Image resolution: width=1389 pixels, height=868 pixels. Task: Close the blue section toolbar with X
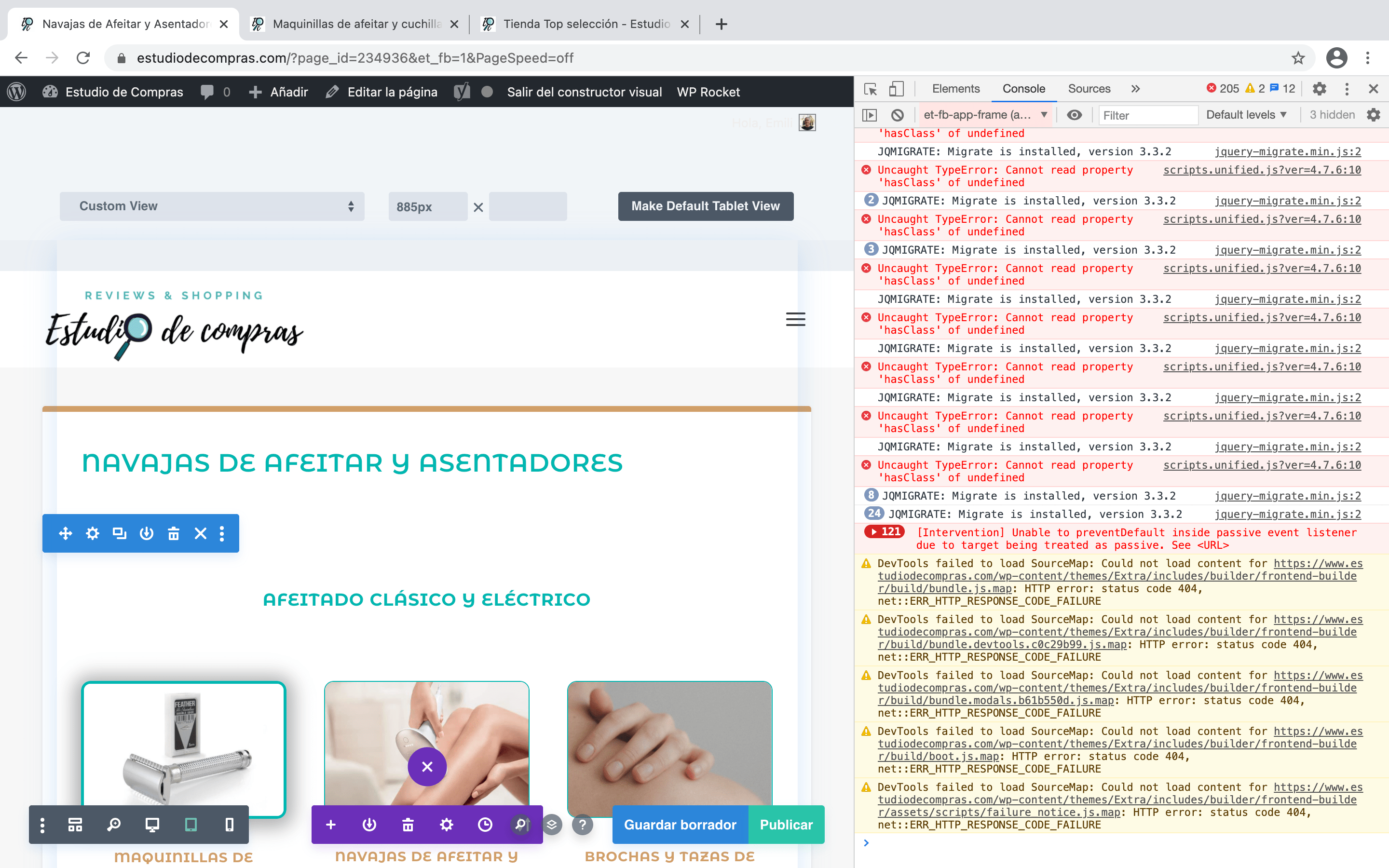[200, 533]
